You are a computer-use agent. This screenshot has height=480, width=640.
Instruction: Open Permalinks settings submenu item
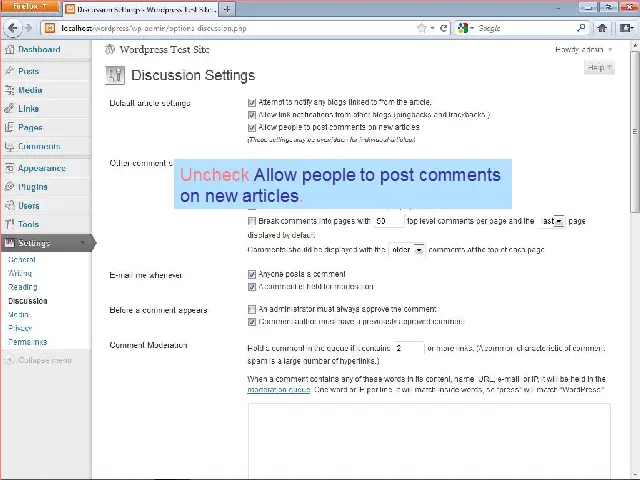tap(28, 342)
